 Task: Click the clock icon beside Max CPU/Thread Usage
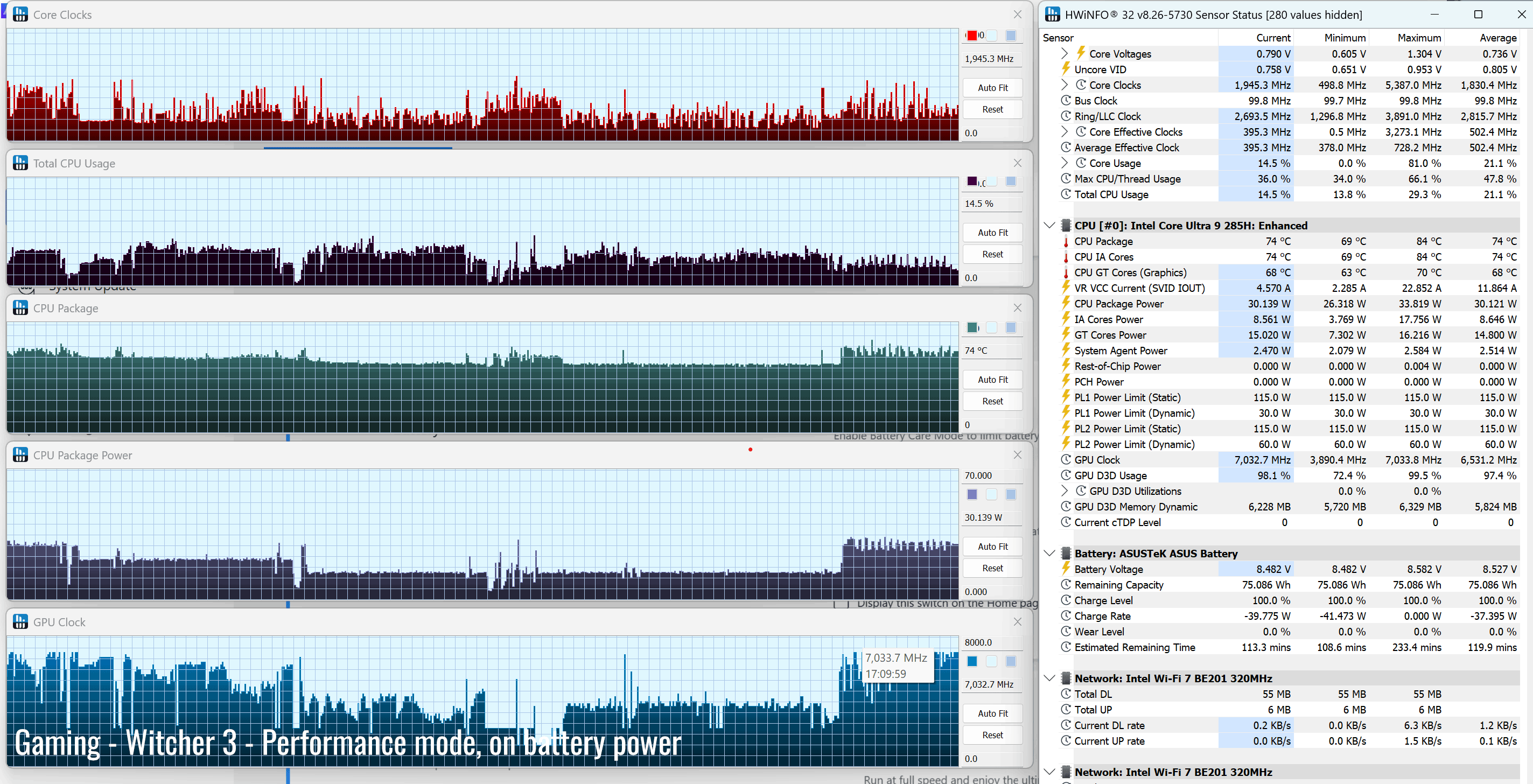1066,179
